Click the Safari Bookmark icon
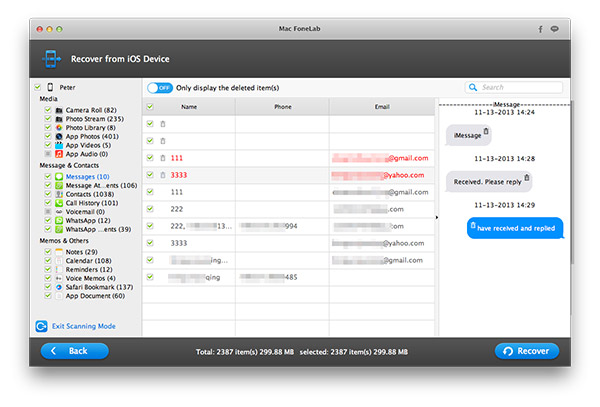 pos(58,287)
